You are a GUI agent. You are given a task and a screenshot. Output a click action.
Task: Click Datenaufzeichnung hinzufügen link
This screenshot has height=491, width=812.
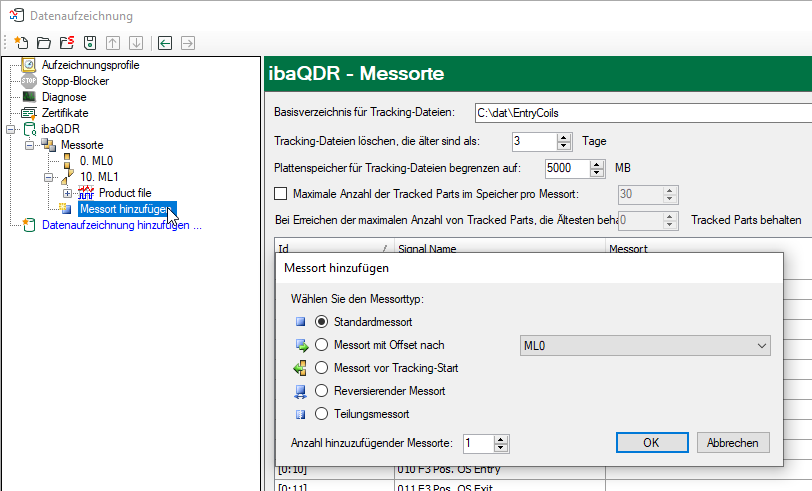tap(122, 225)
